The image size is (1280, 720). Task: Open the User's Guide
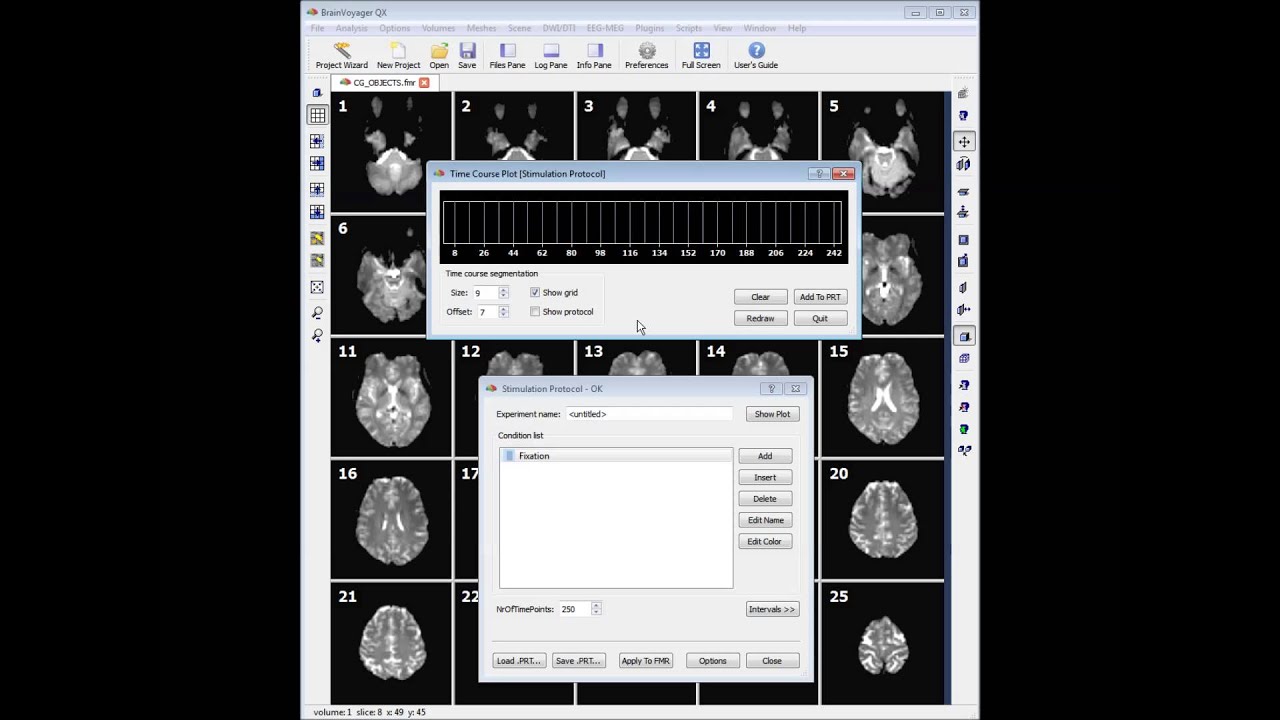756,56
